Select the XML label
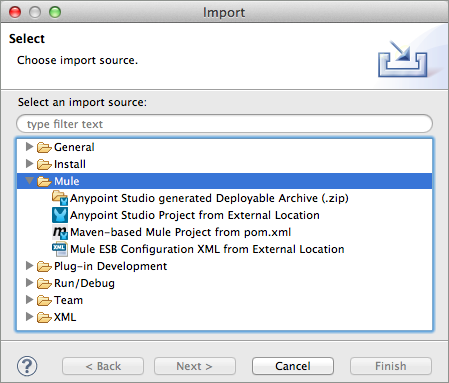 pyautogui.click(x=65, y=317)
